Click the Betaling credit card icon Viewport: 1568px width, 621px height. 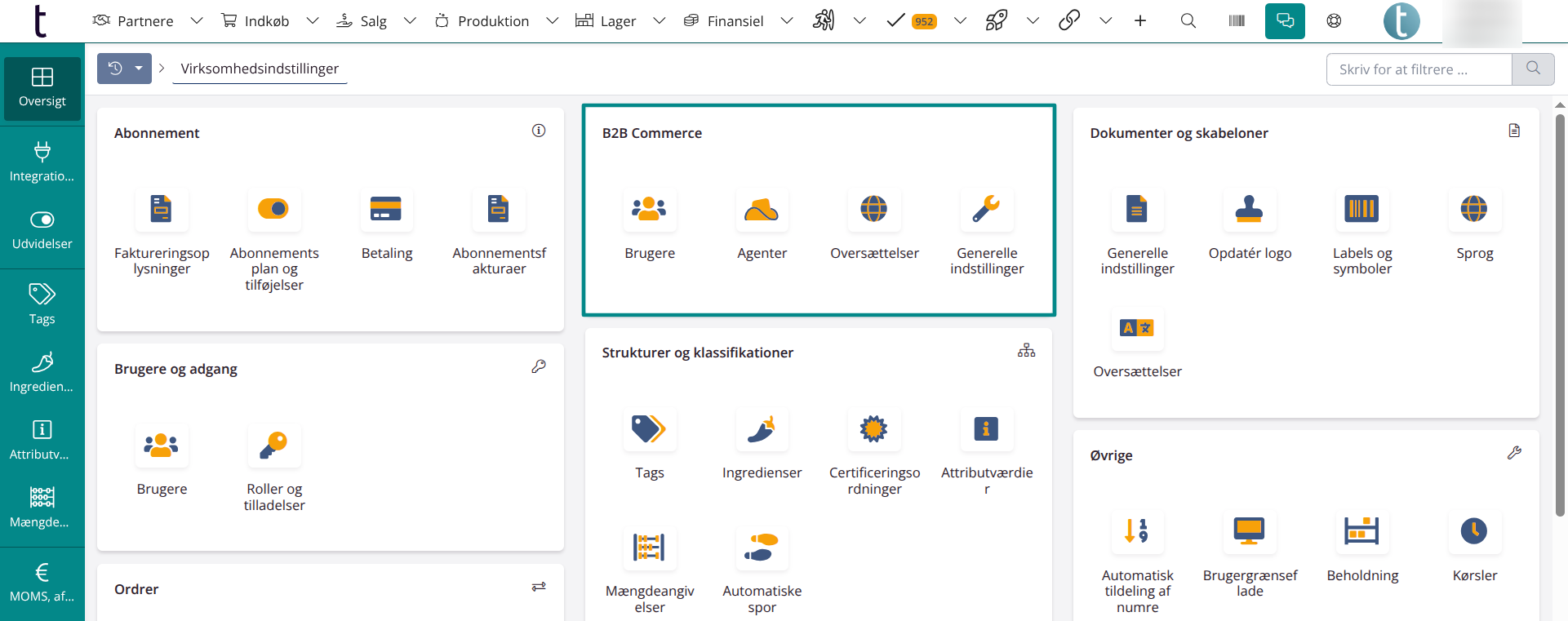[386, 210]
